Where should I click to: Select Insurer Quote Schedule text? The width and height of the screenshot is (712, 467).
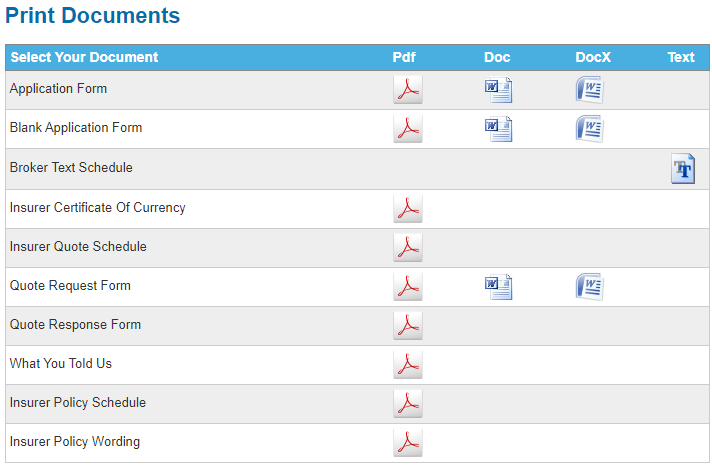click(78, 246)
